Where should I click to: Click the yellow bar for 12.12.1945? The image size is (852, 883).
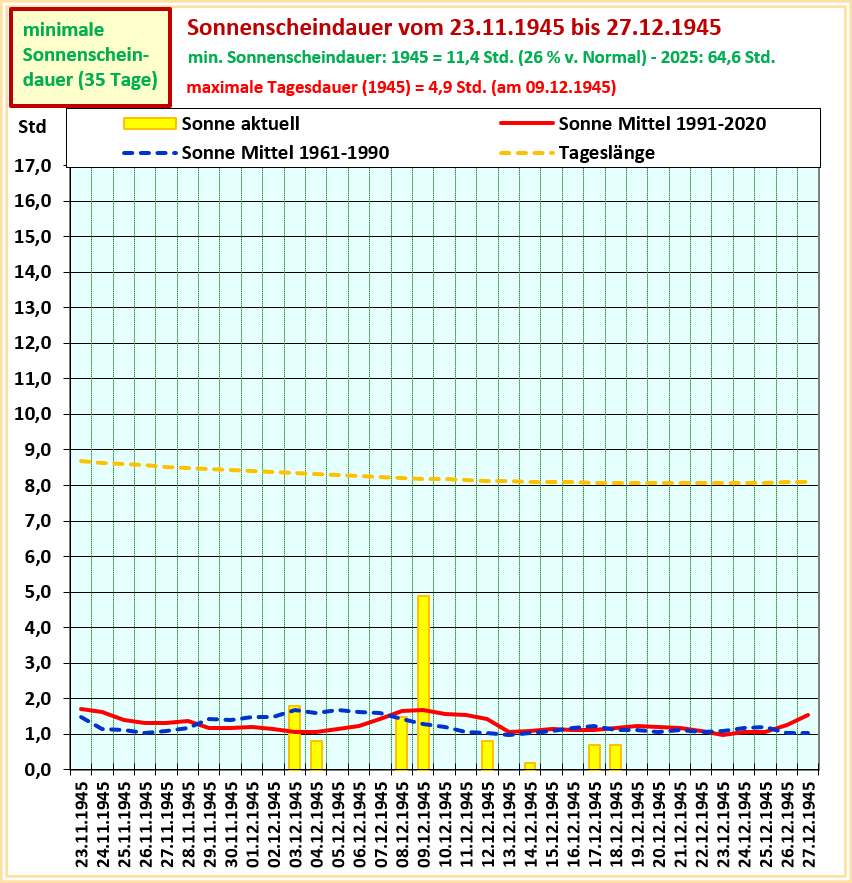[x=488, y=755]
